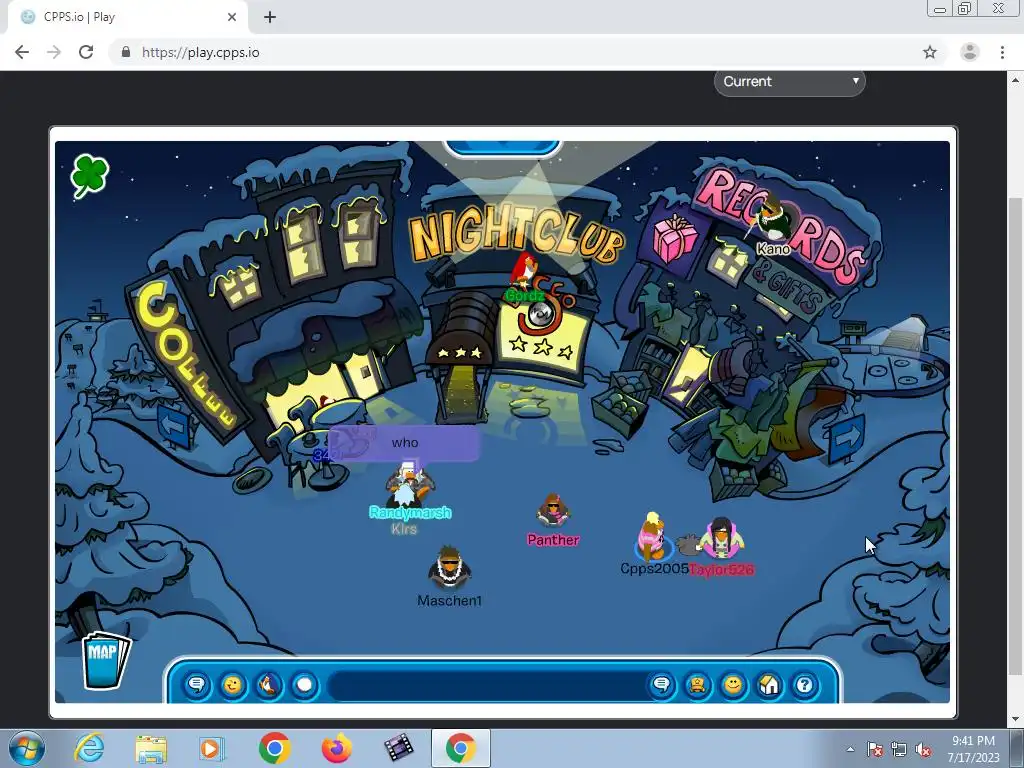Select the CPPS.io | Play tab
The width and height of the screenshot is (1024, 768).
127,17
